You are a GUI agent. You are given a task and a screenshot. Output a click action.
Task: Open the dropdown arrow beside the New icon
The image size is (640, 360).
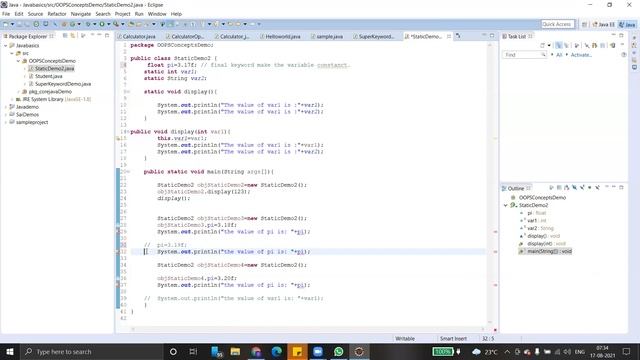coord(12,24)
